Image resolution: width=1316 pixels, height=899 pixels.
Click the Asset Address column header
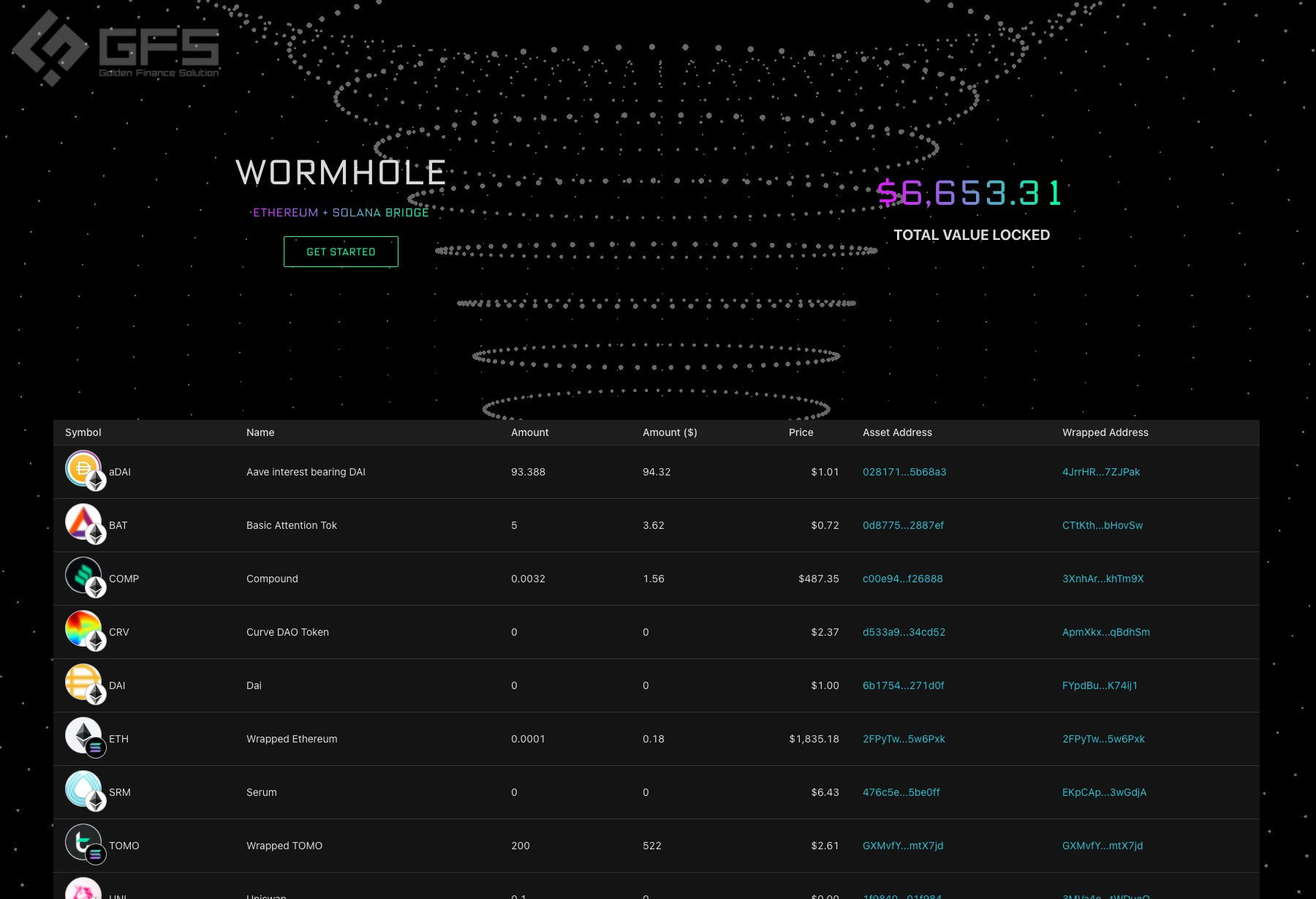[x=897, y=432]
